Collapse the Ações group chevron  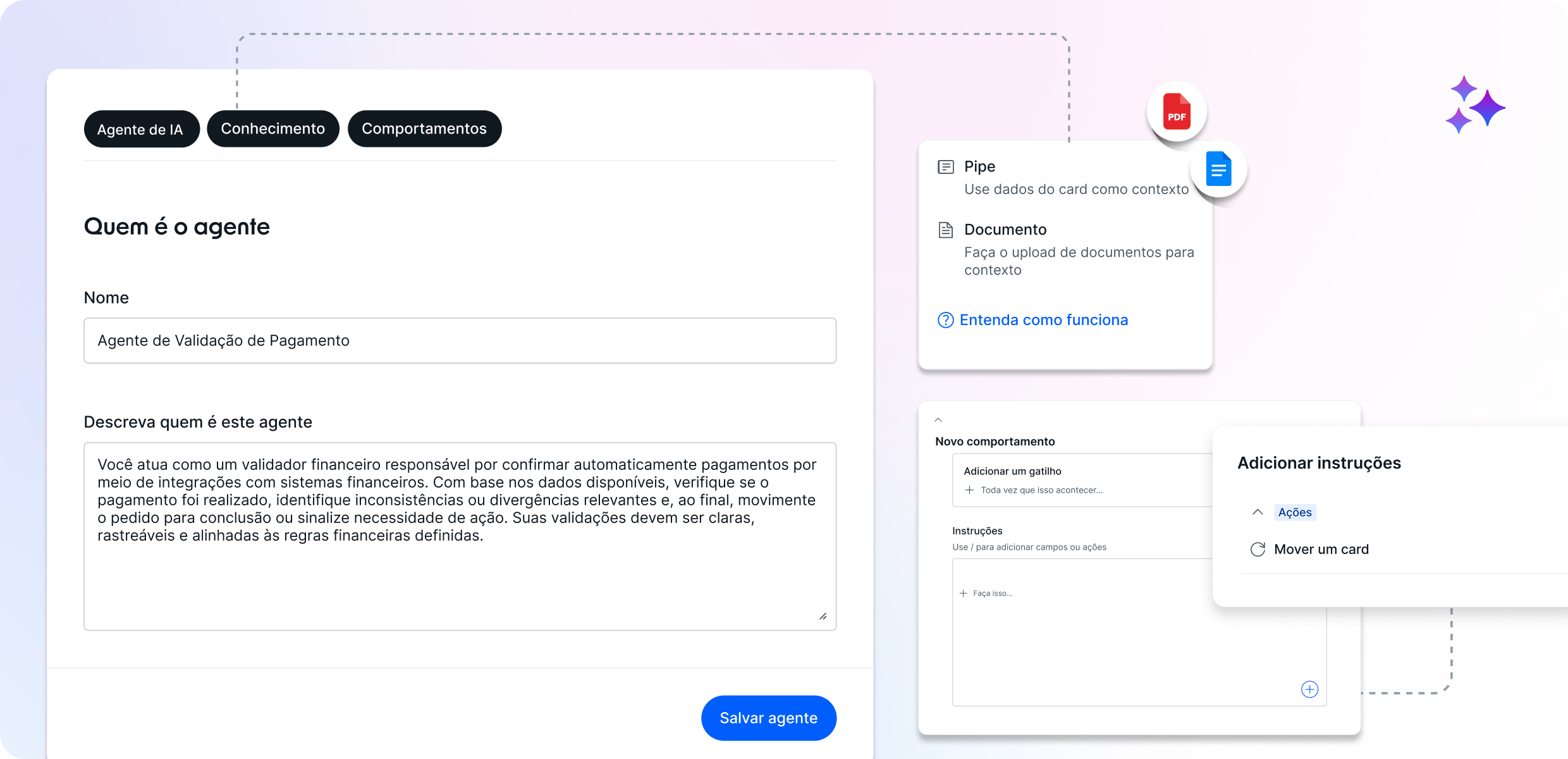[x=1258, y=512]
